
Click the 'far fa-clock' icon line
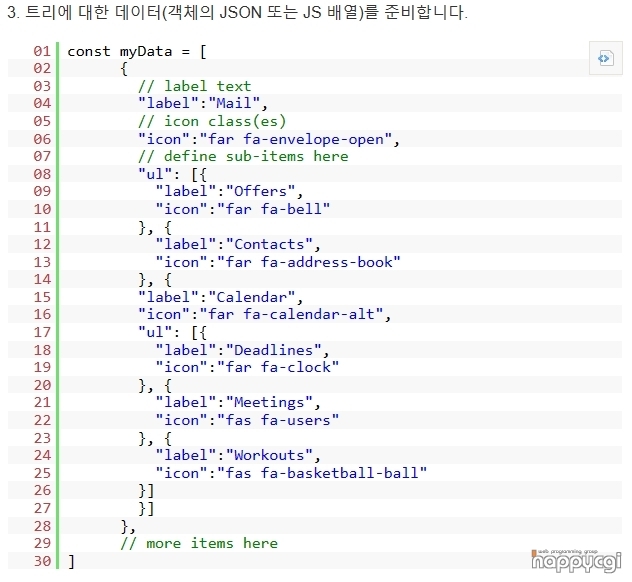[x=247, y=368]
